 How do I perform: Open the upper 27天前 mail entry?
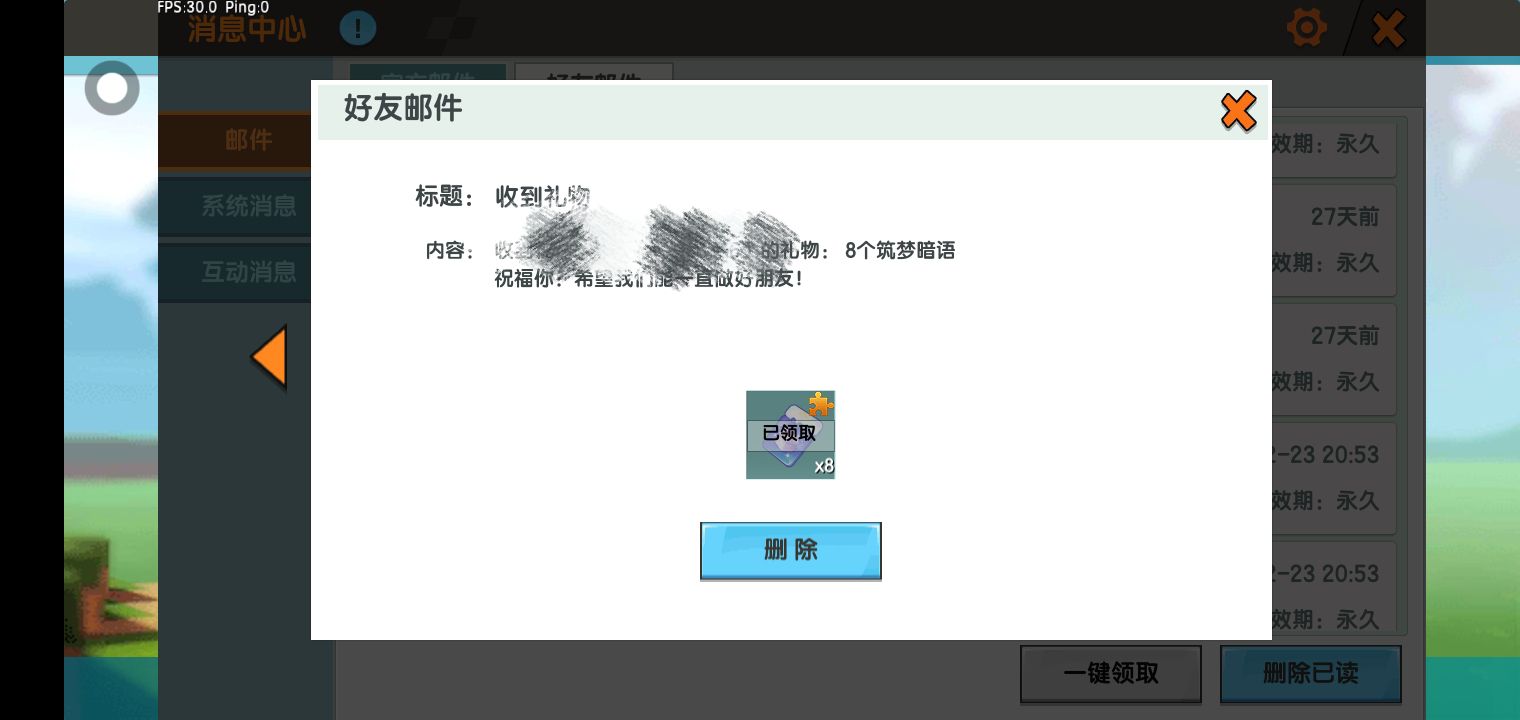[x=1334, y=240]
